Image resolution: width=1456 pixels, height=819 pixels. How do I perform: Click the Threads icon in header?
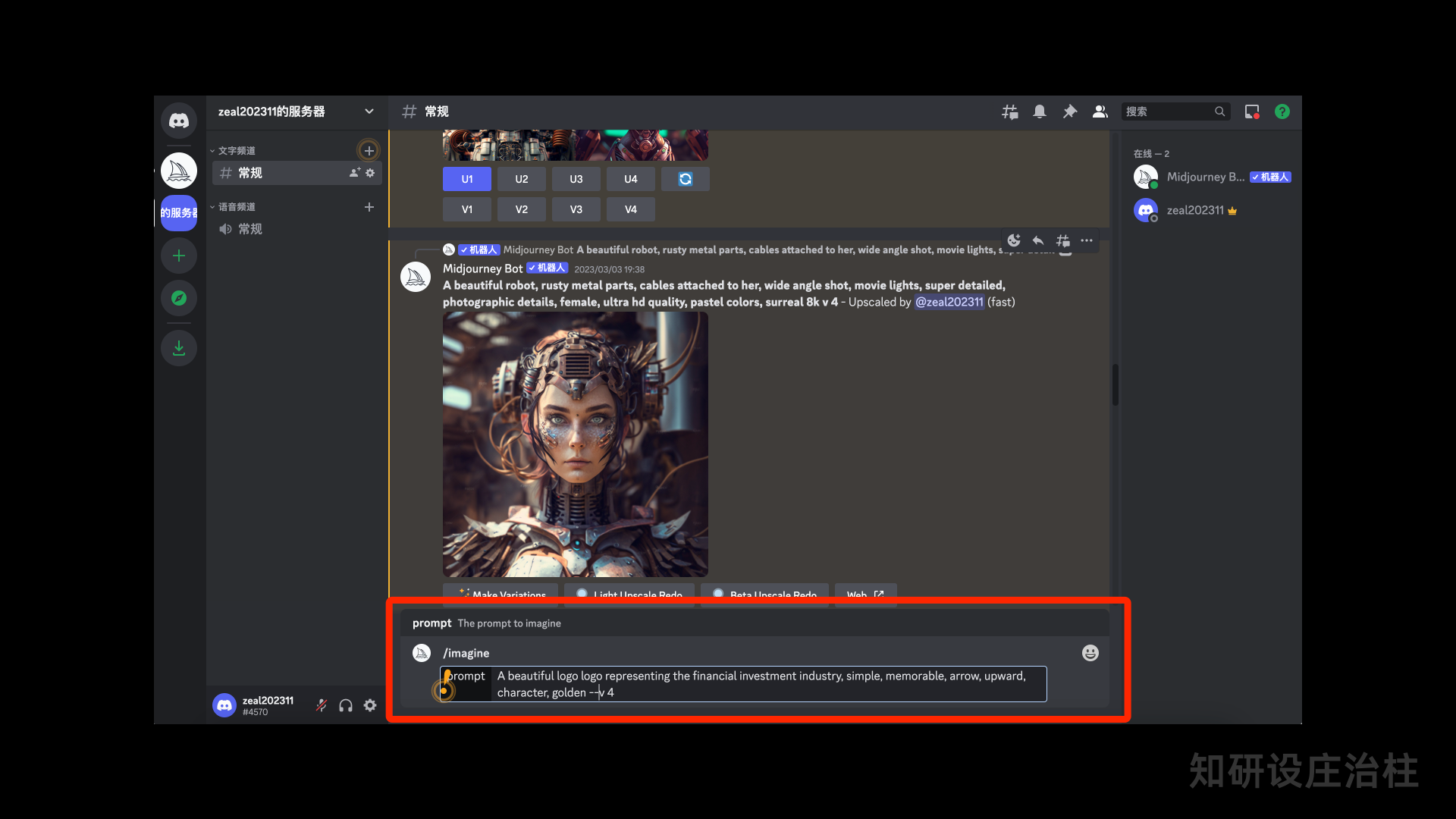[x=1009, y=111]
